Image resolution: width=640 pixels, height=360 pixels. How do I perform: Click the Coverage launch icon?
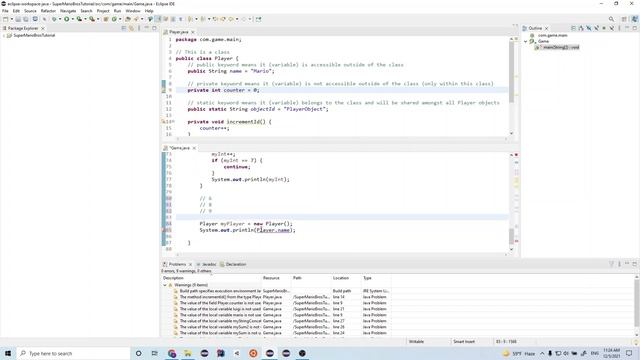pos(79,19)
